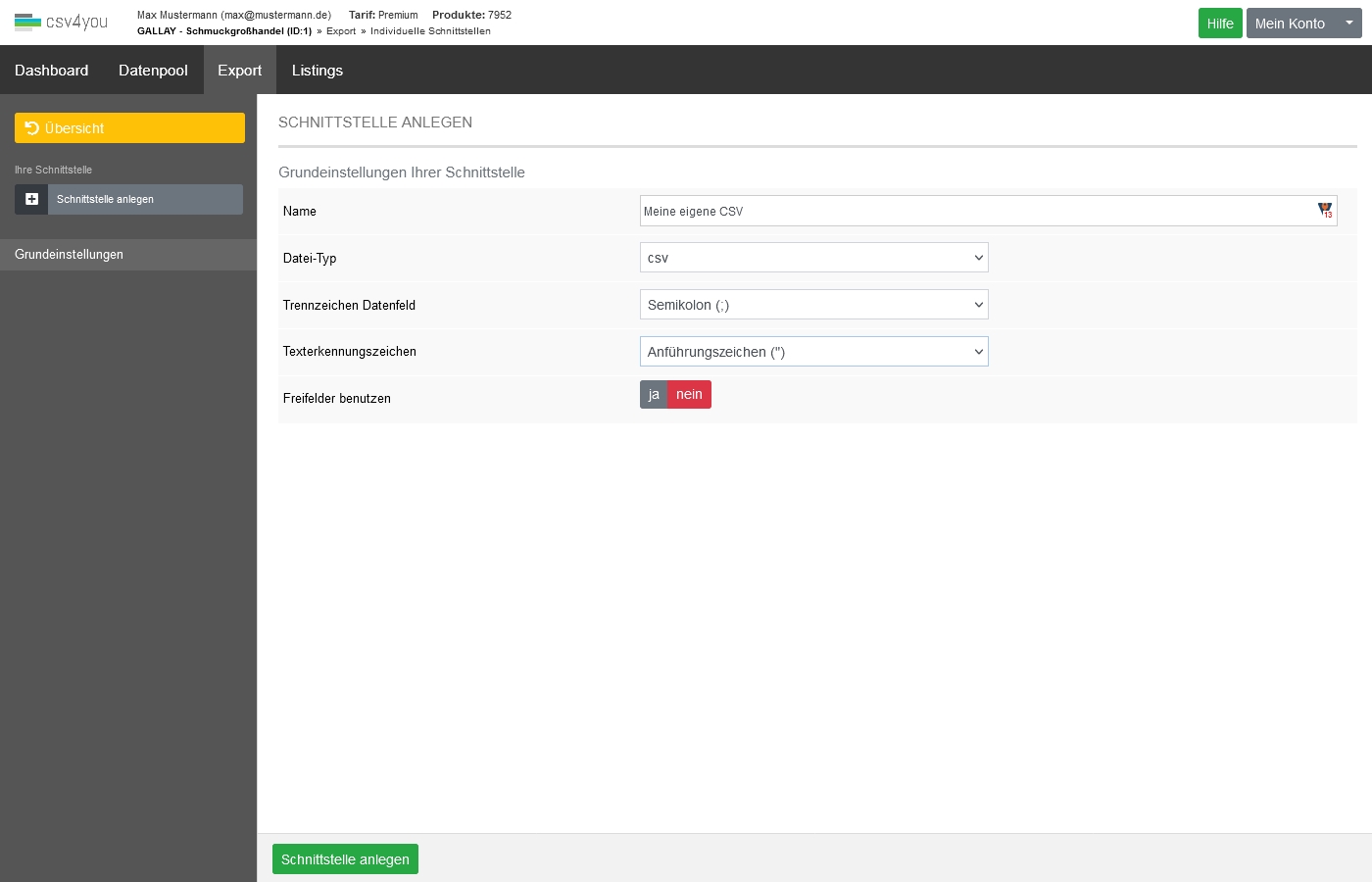1372x882 pixels.
Task: Open the Texterkennungszeichen dropdown
Action: coord(813,352)
